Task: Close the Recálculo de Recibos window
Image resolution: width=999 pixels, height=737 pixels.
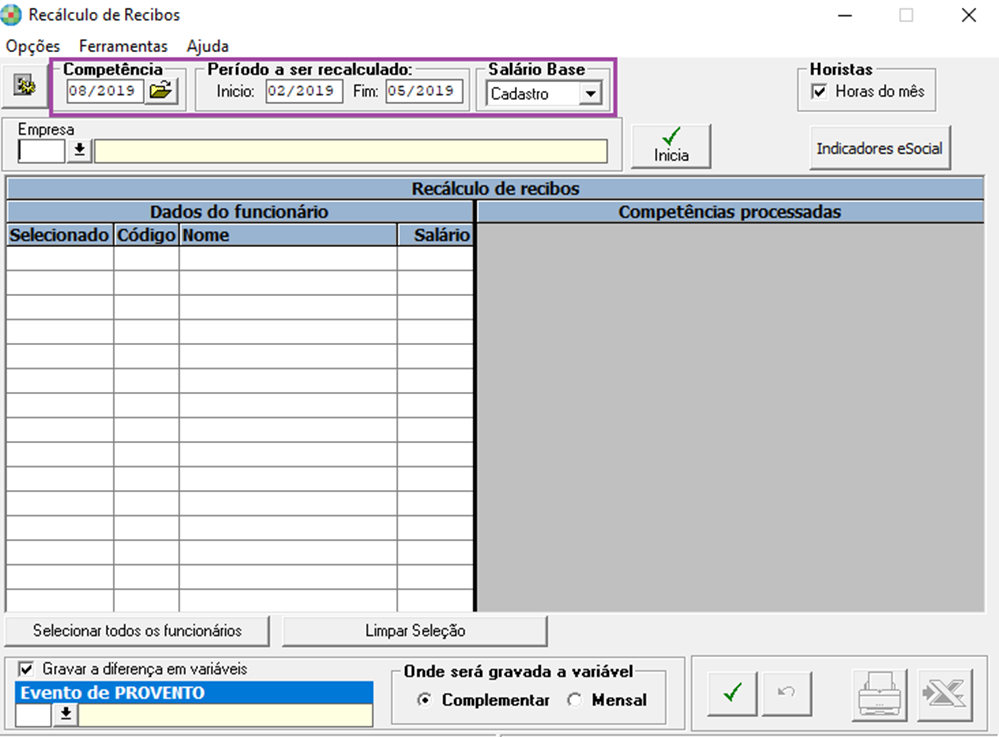Action: (968, 15)
